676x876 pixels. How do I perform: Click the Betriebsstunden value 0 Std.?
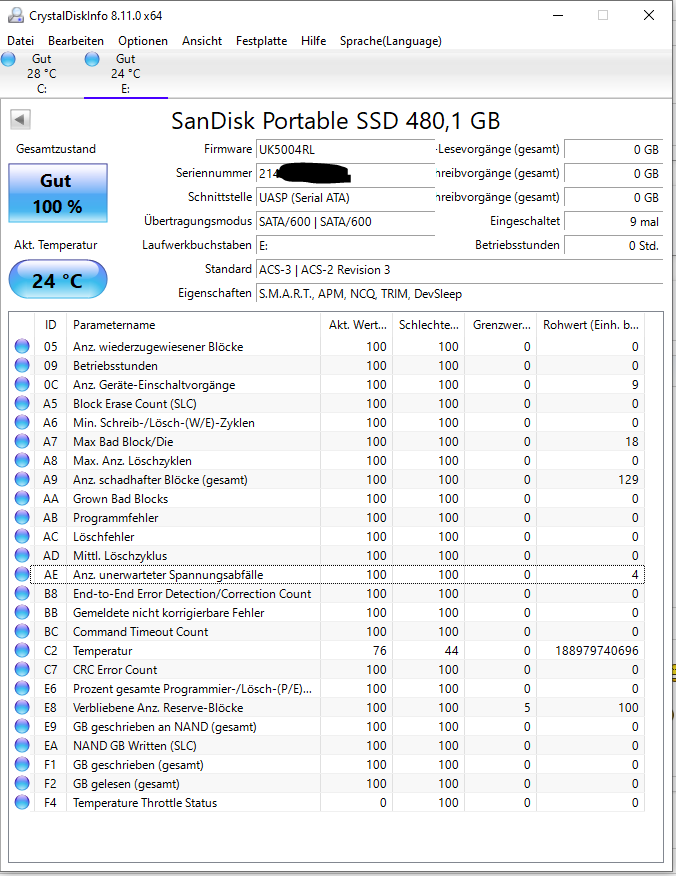point(613,246)
